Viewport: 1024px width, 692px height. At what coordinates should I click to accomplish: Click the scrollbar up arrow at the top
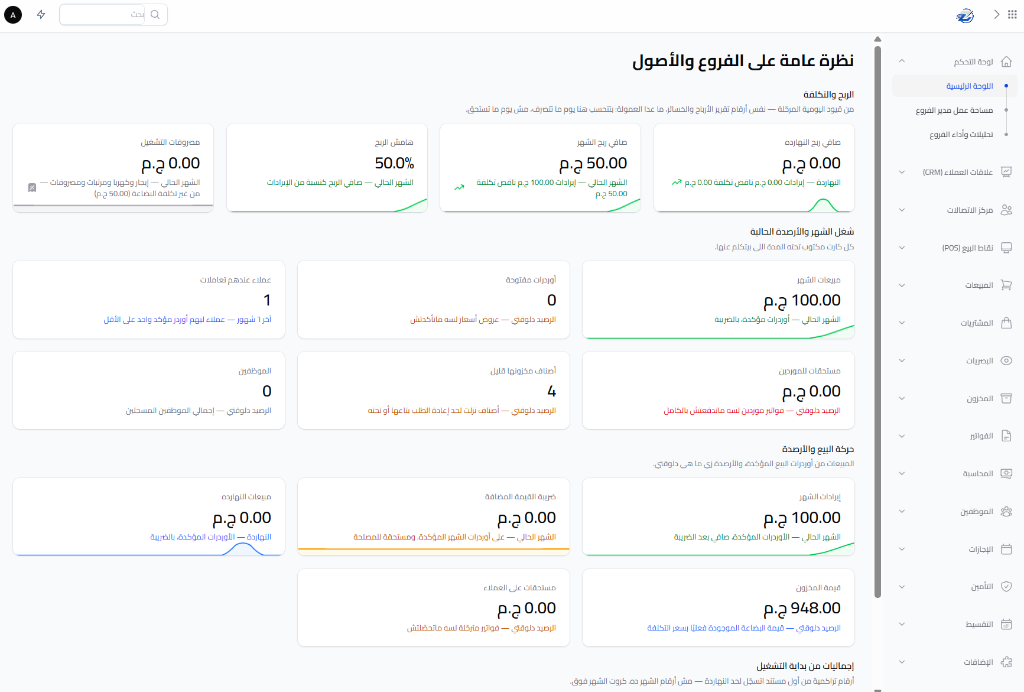878,39
